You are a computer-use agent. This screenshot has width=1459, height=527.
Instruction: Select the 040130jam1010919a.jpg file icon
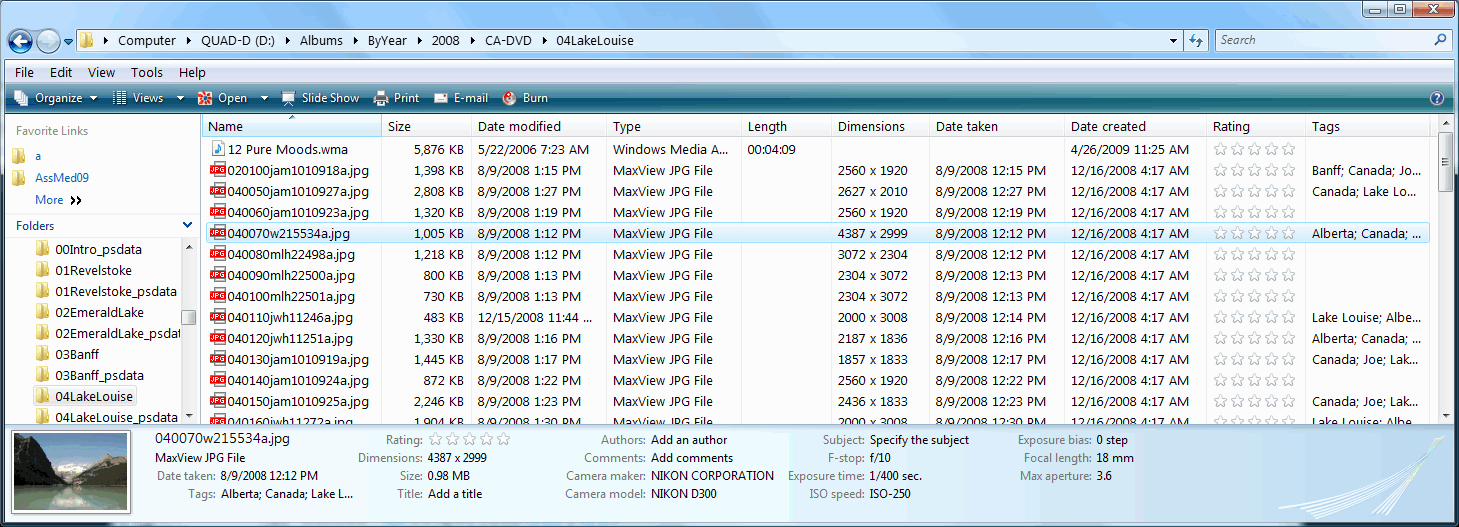[x=218, y=359]
